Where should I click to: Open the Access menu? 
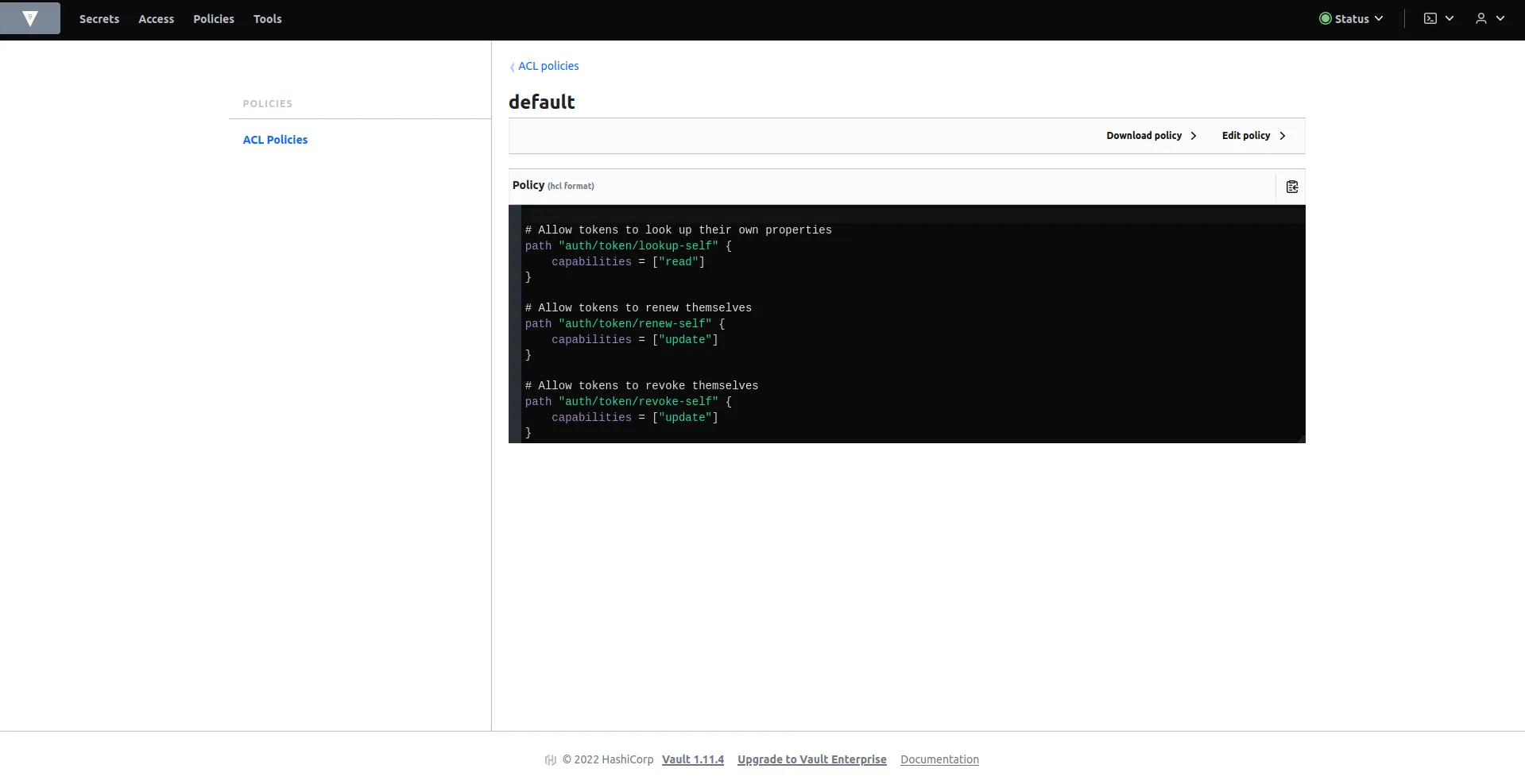click(x=156, y=19)
